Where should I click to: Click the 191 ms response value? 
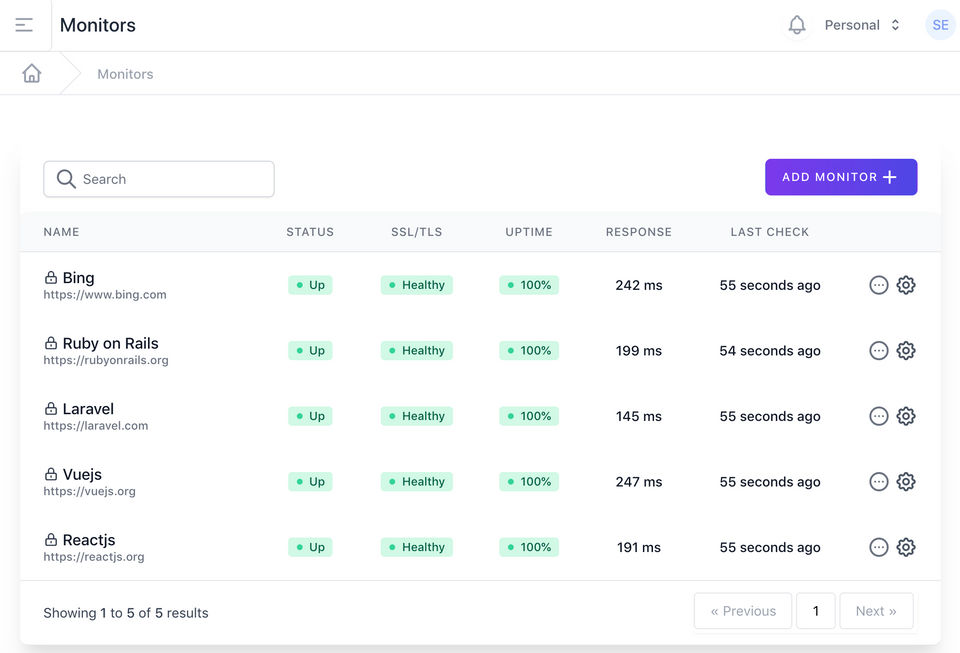tap(639, 547)
